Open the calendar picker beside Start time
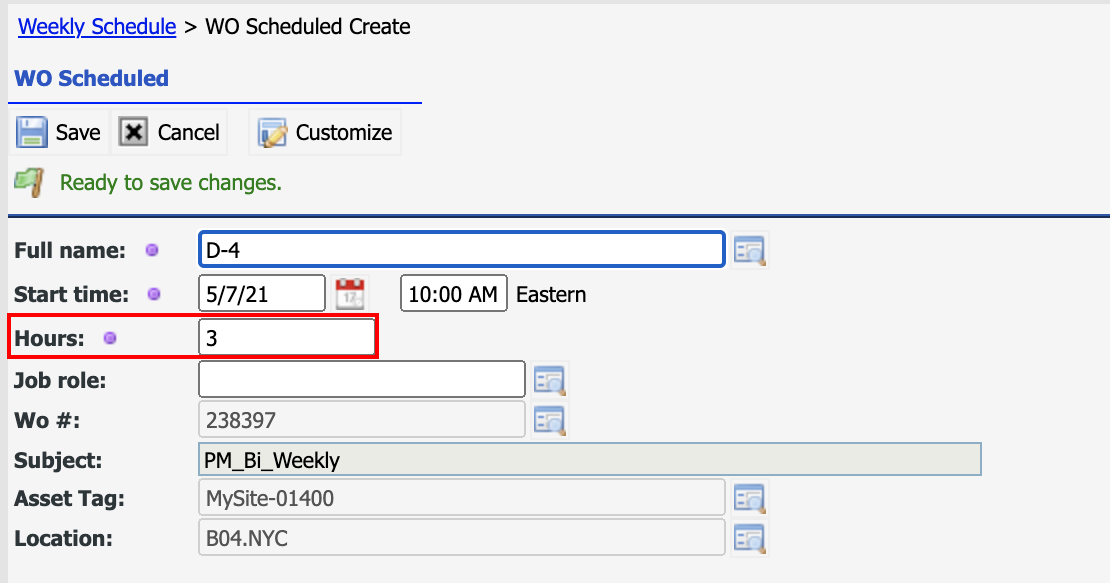The width and height of the screenshot is (1110, 583). (x=350, y=294)
